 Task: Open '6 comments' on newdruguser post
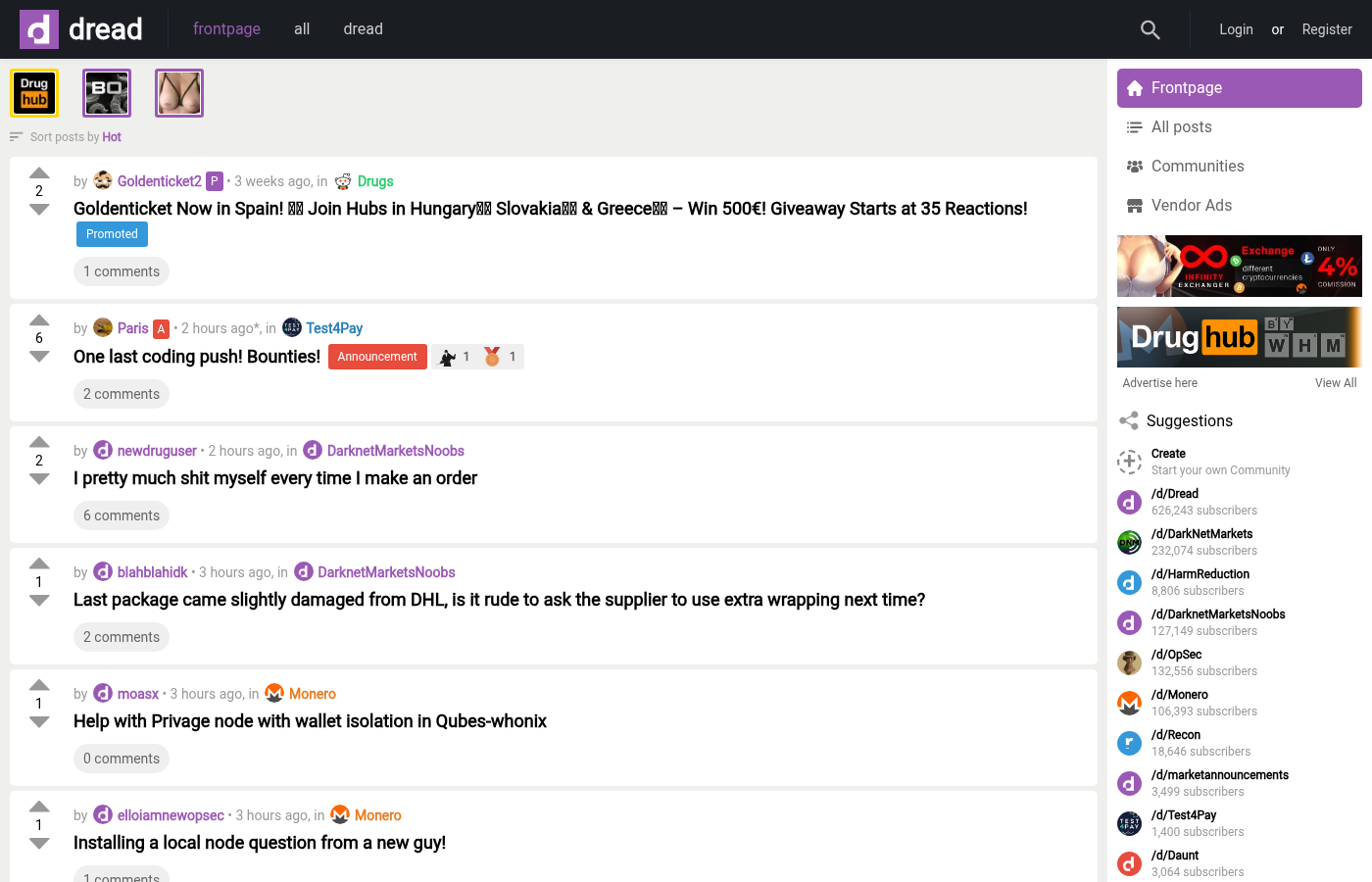click(122, 515)
